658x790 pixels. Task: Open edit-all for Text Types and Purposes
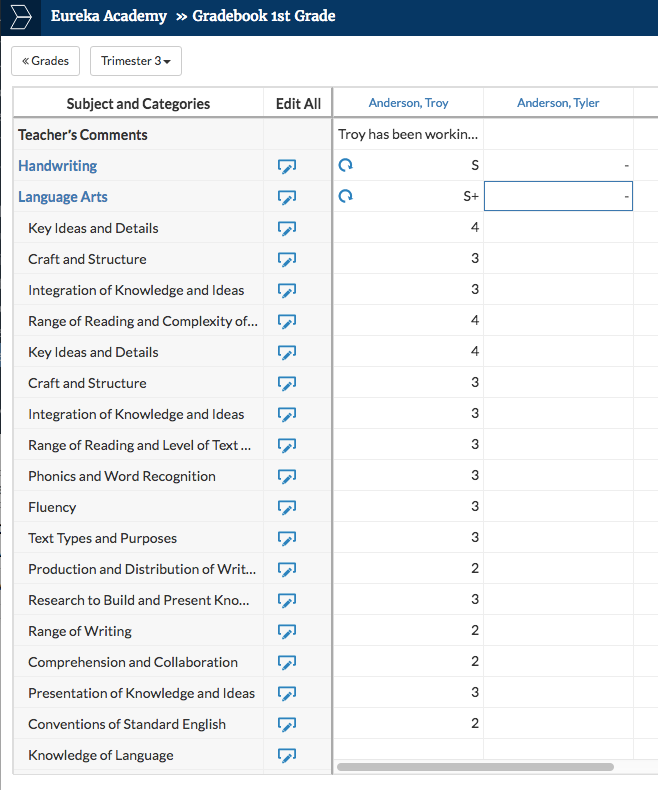(x=287, y=539)
